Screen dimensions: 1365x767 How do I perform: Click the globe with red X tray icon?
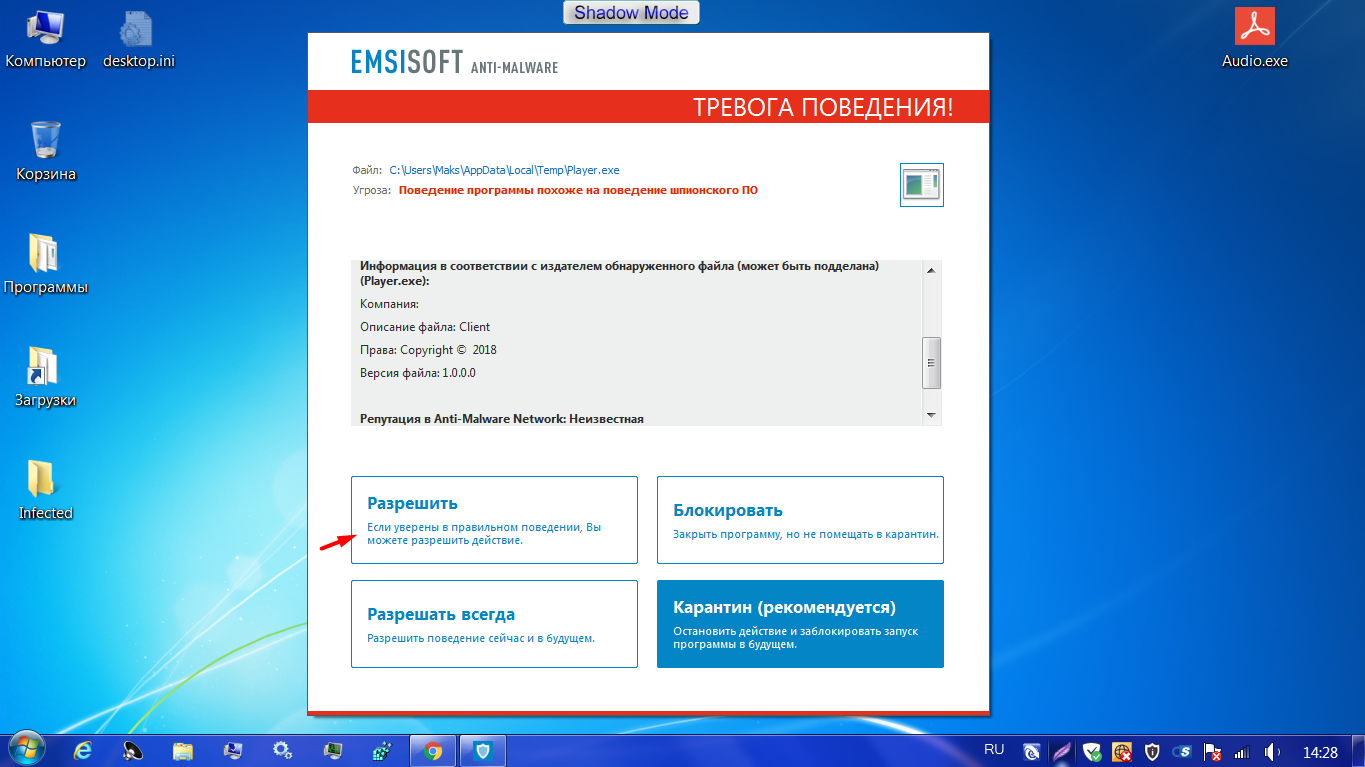tap(1122, 751)
